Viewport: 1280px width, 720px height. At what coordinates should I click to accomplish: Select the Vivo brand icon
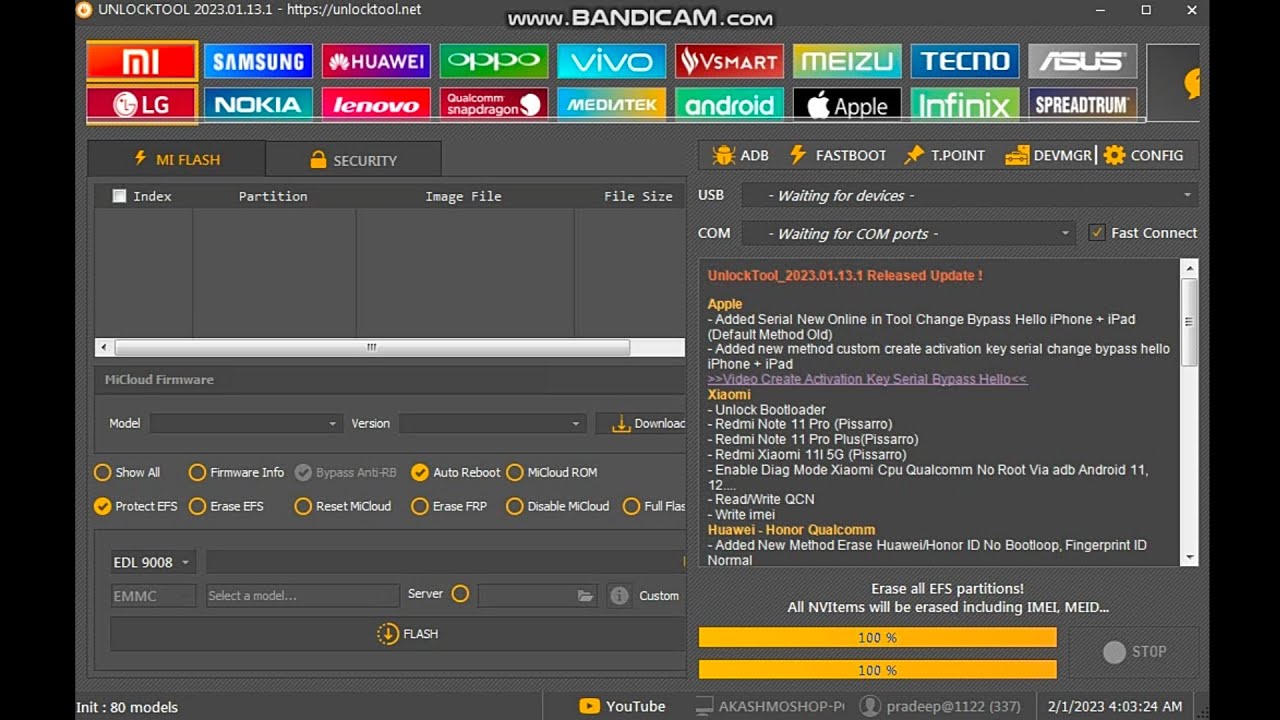point(611,61)
